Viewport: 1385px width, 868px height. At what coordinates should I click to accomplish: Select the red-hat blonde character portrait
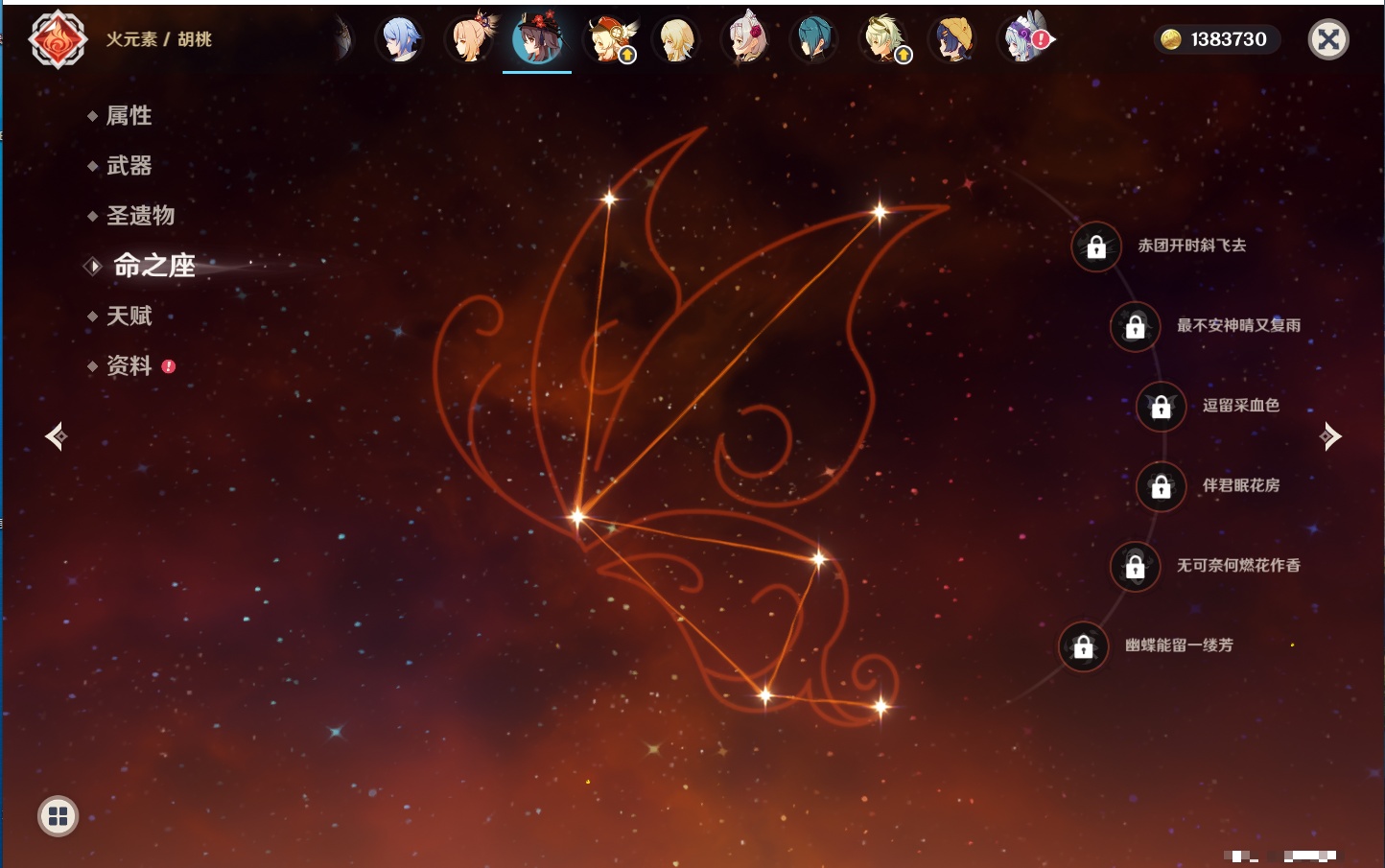[x=608, y=40]
